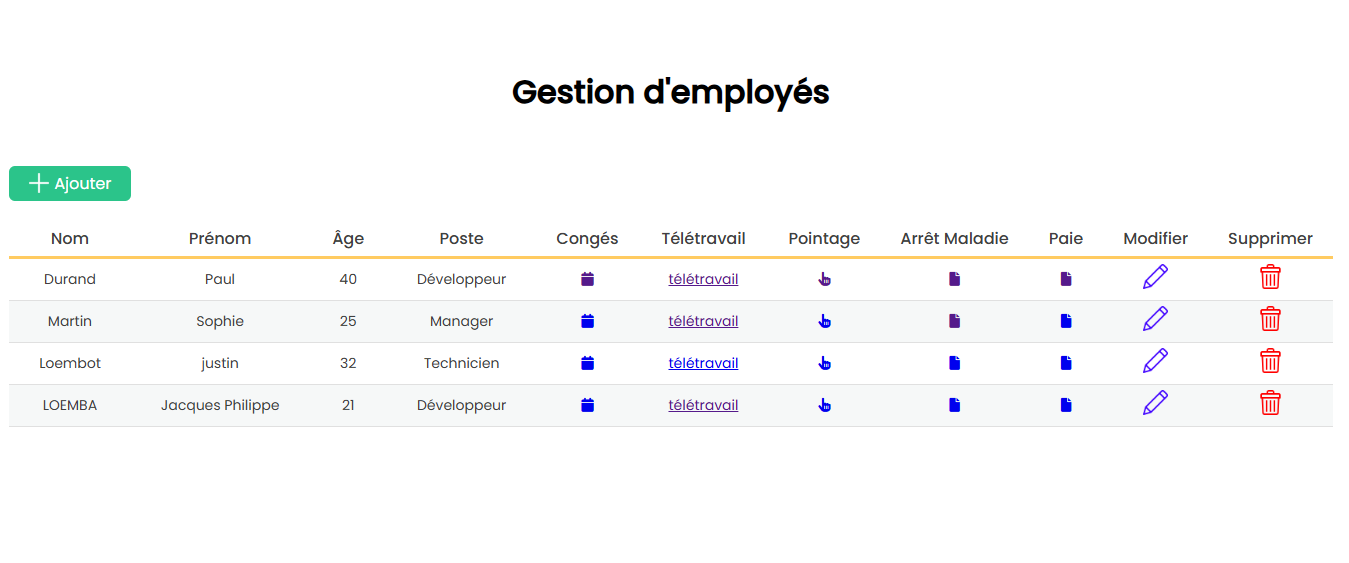Click the Nom column header
The width and height of the screenshot is (1349, 563).
pos(70,238)
